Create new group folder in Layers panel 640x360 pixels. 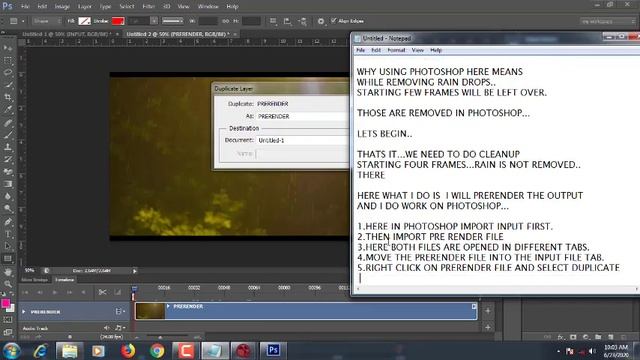[x=598, y=337]
